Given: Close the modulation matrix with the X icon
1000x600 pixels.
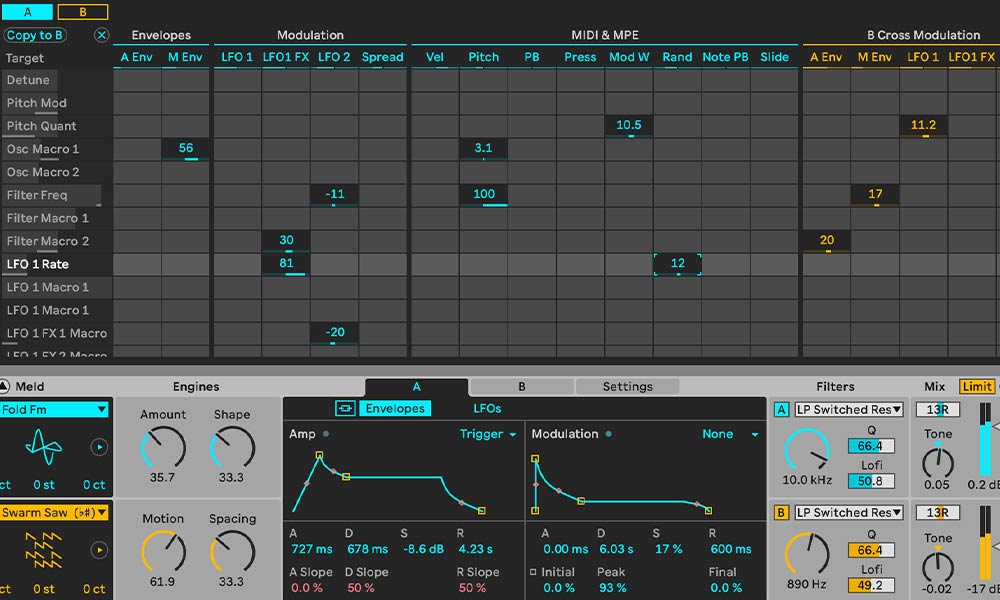Looking at the screenshot, I should click(99, 35).
